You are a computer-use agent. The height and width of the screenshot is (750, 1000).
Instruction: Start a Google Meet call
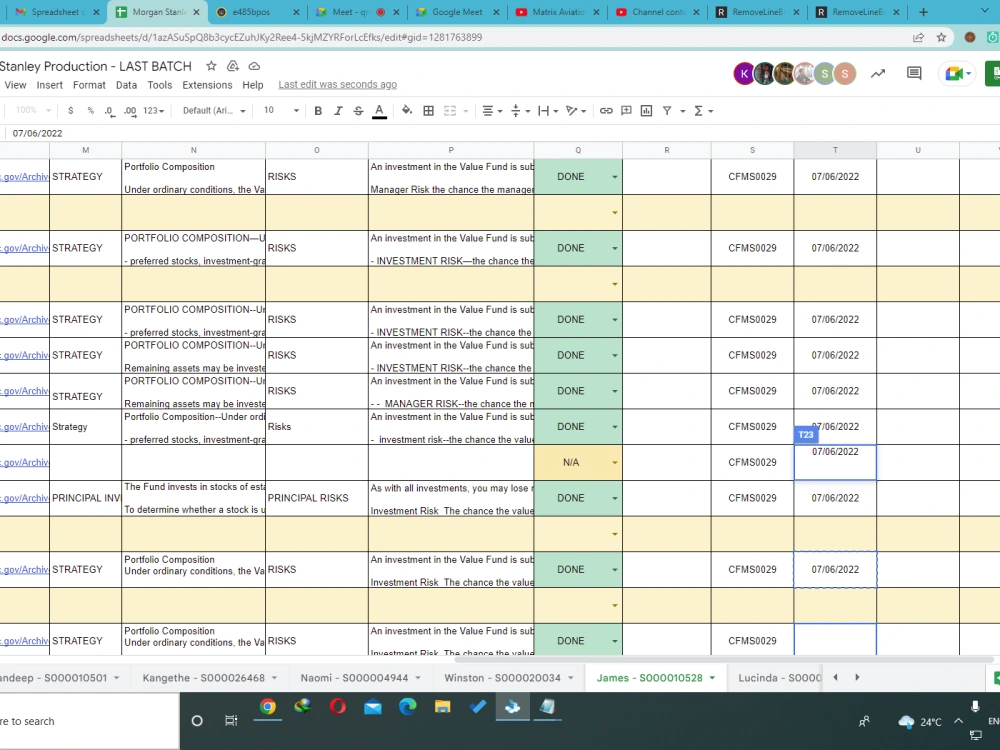(x=957, y=74)
